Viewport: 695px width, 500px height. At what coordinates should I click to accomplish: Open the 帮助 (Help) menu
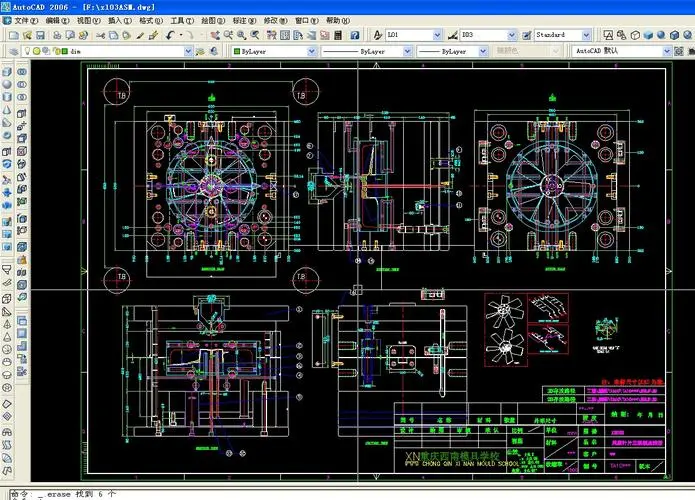[331, 20]
